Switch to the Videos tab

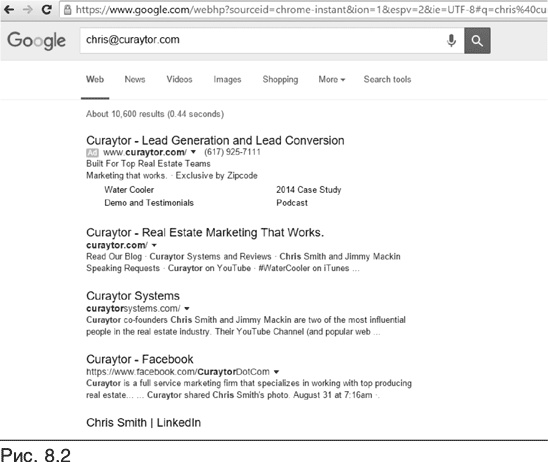pos(179,79)
